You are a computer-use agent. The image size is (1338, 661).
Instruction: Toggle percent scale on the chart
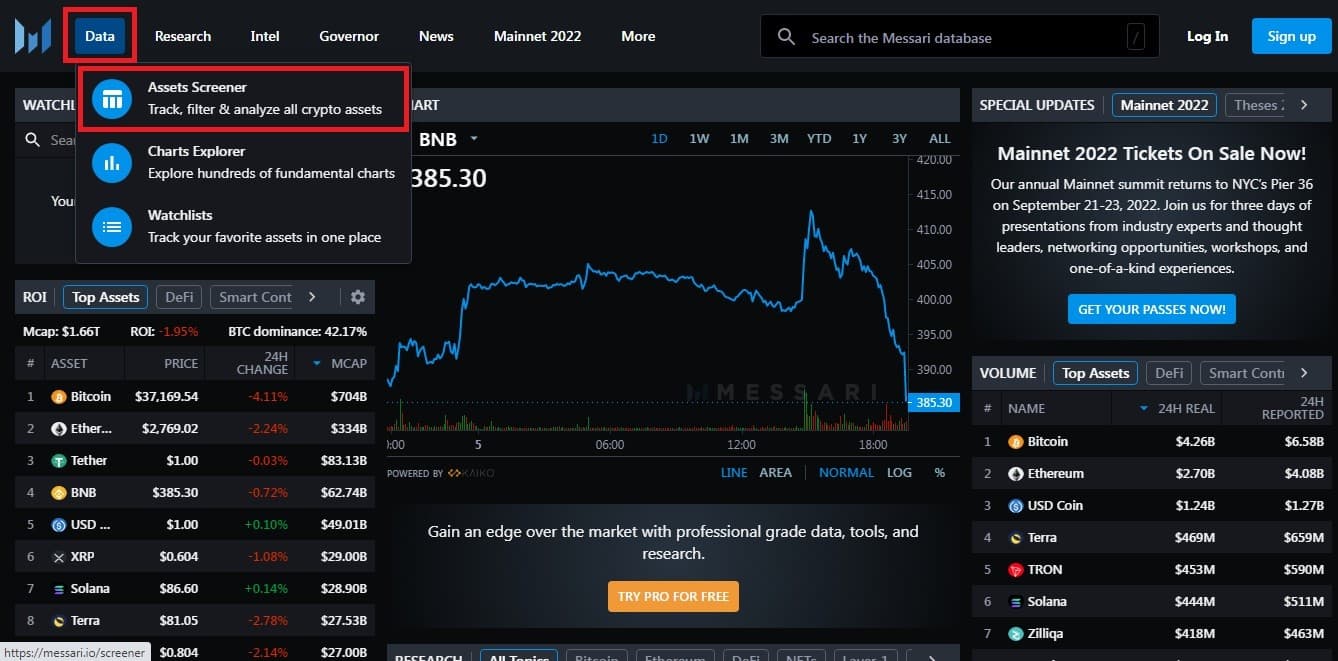940,473
